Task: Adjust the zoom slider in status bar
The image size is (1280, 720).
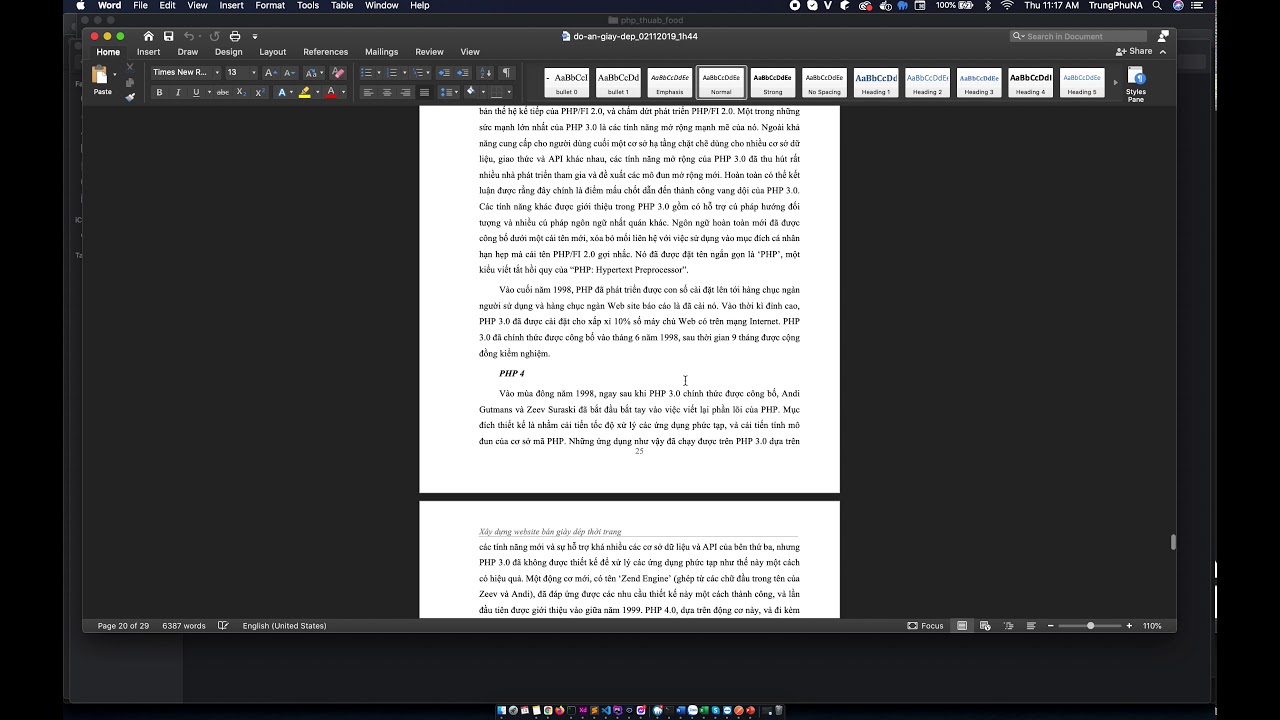Action: (1090, 626)
